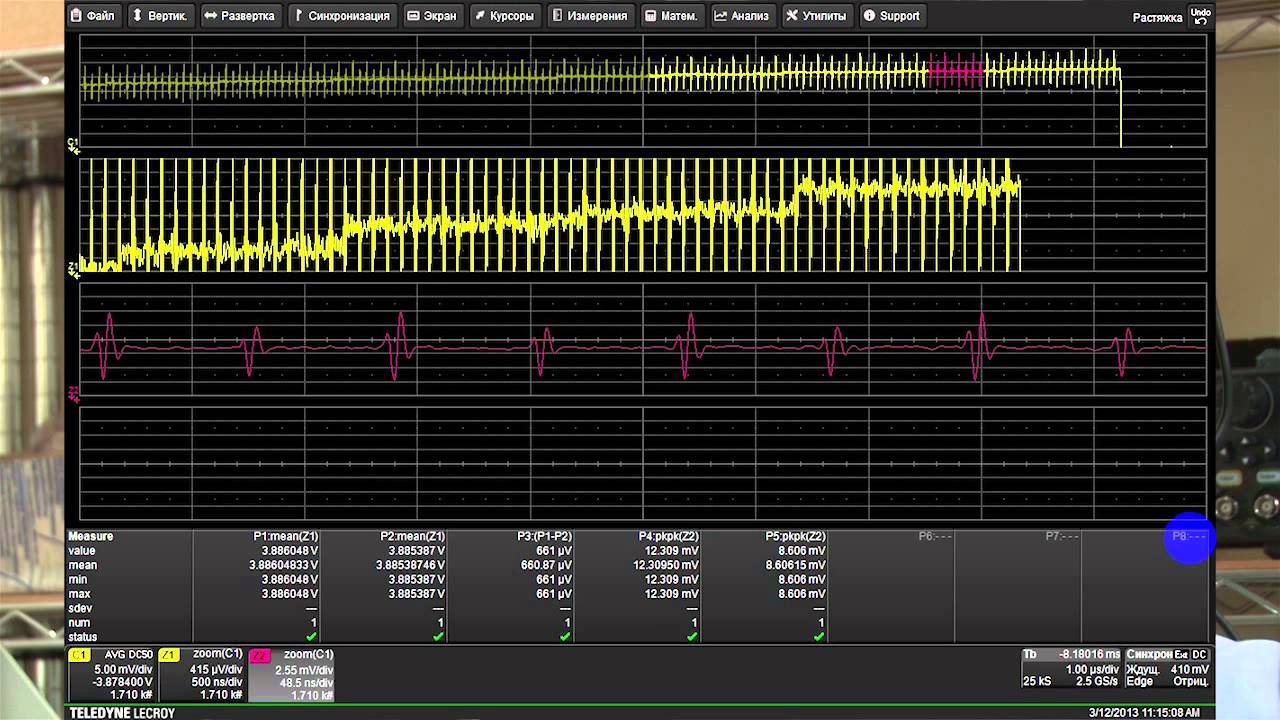Click the Measure table title

(90, 537)
